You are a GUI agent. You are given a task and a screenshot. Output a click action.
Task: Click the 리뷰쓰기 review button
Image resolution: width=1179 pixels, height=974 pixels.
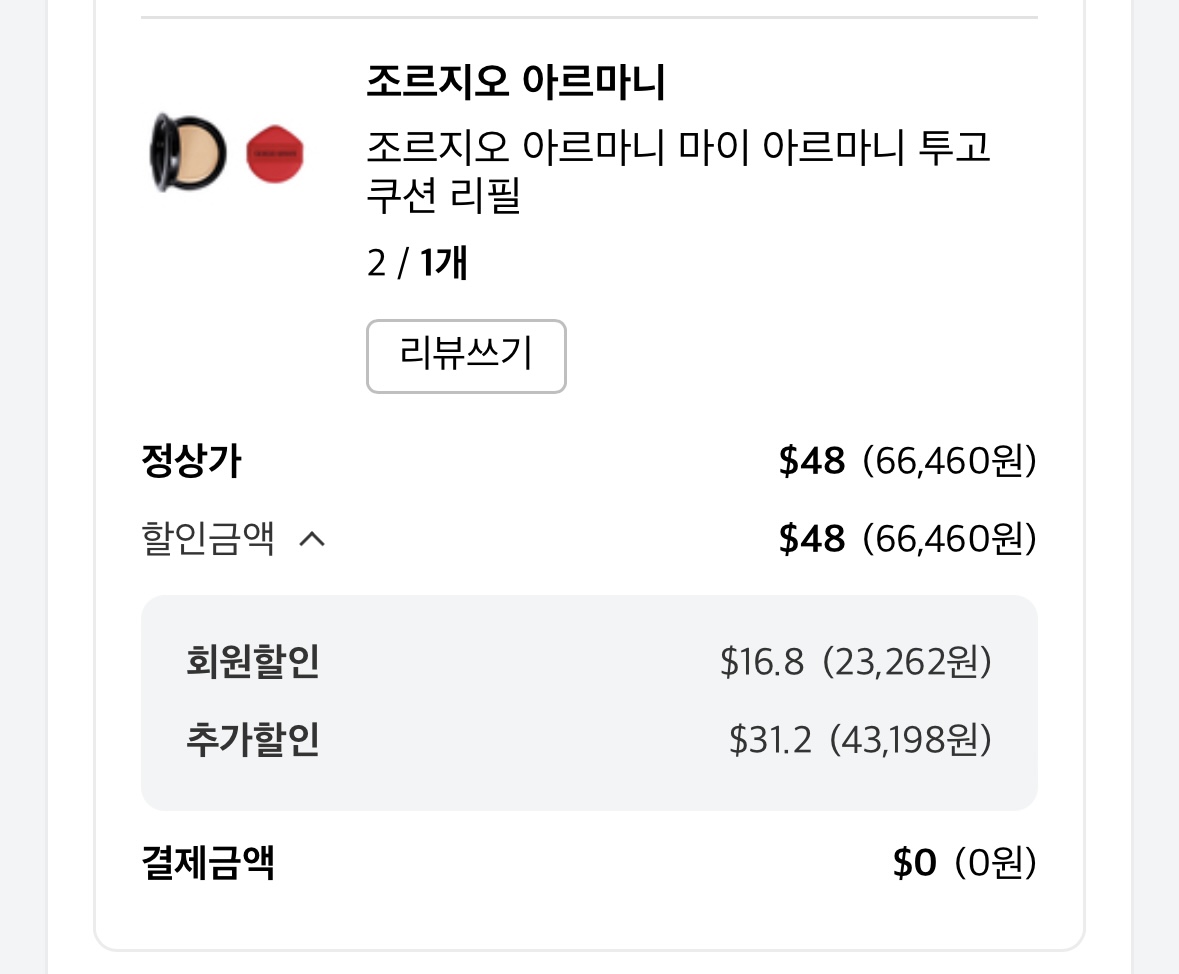click(465, 356)
